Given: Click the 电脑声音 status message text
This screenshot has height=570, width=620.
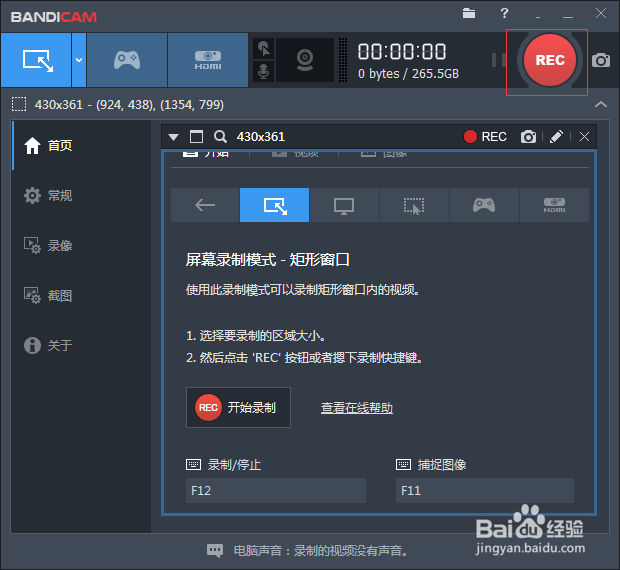Looking at the screenshot, I should 321,551.
